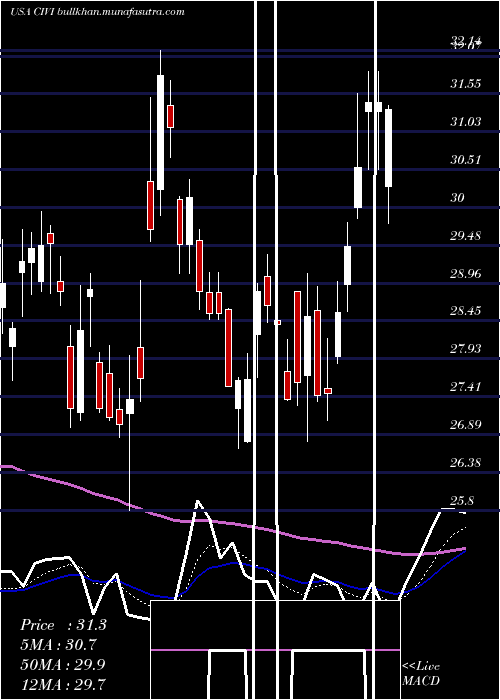Select the 29.48 price axis label
The image size is (500, 700).
click(x=466, y=235)
